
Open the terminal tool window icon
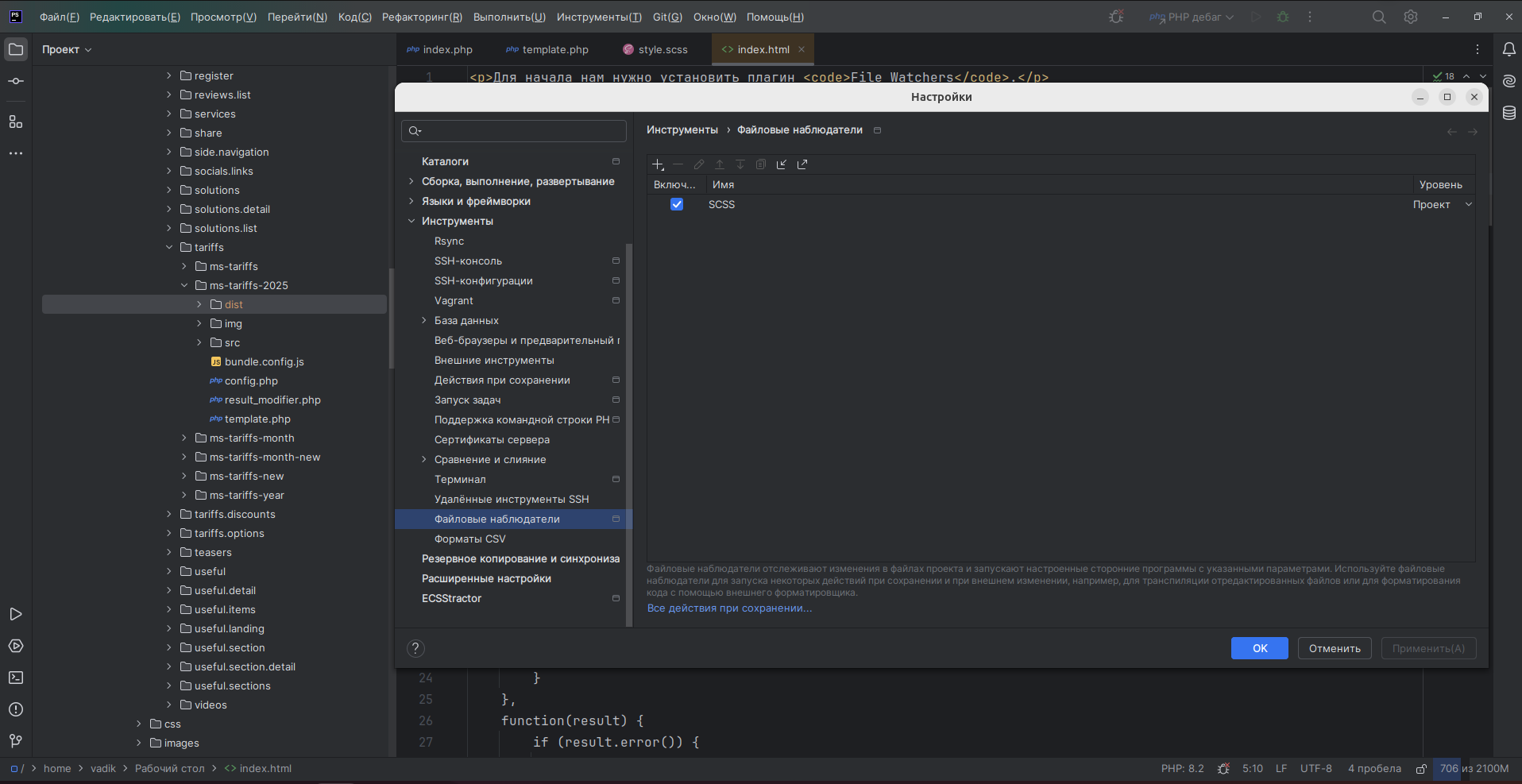16,678
